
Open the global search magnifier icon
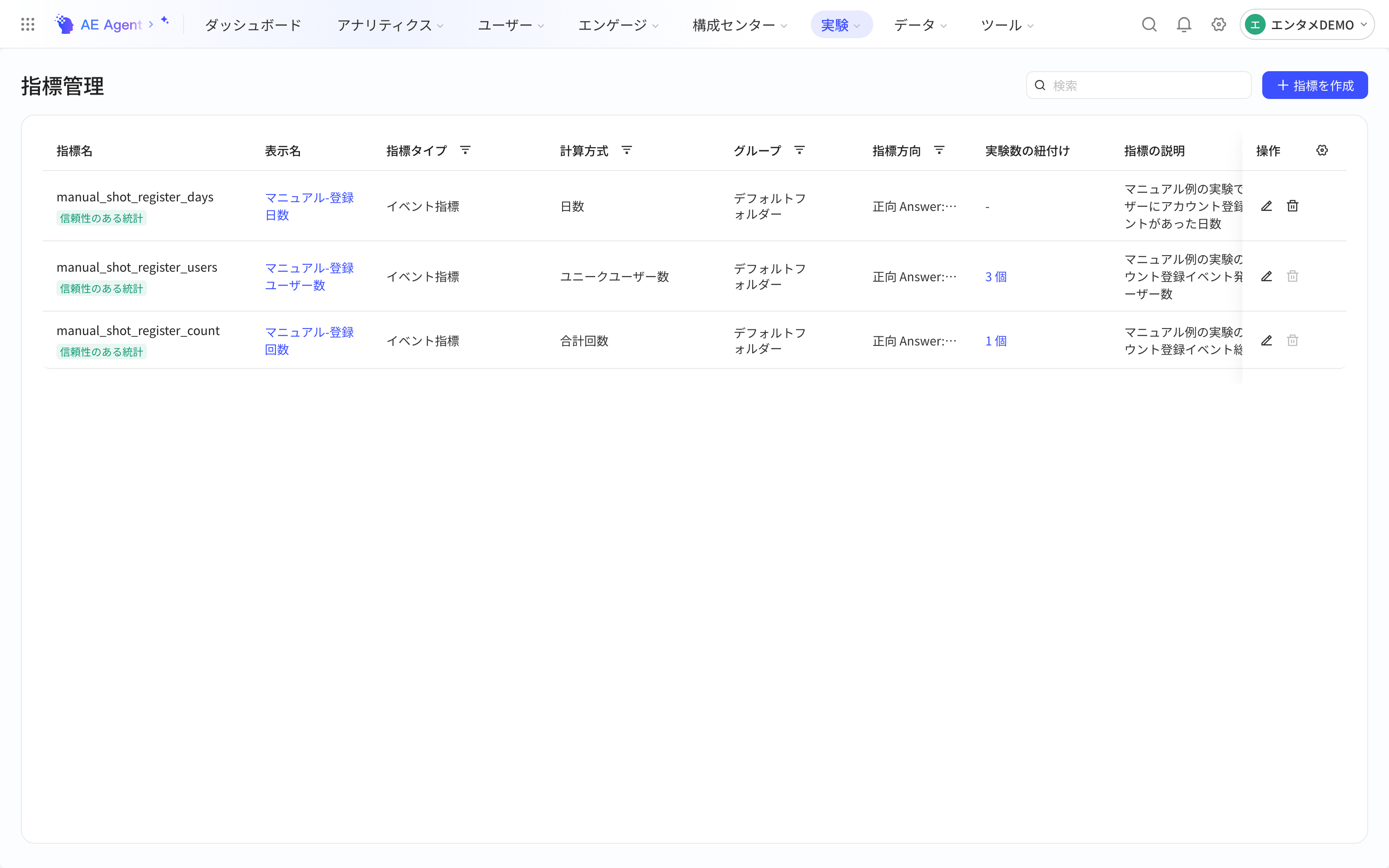pos(1149,25)
